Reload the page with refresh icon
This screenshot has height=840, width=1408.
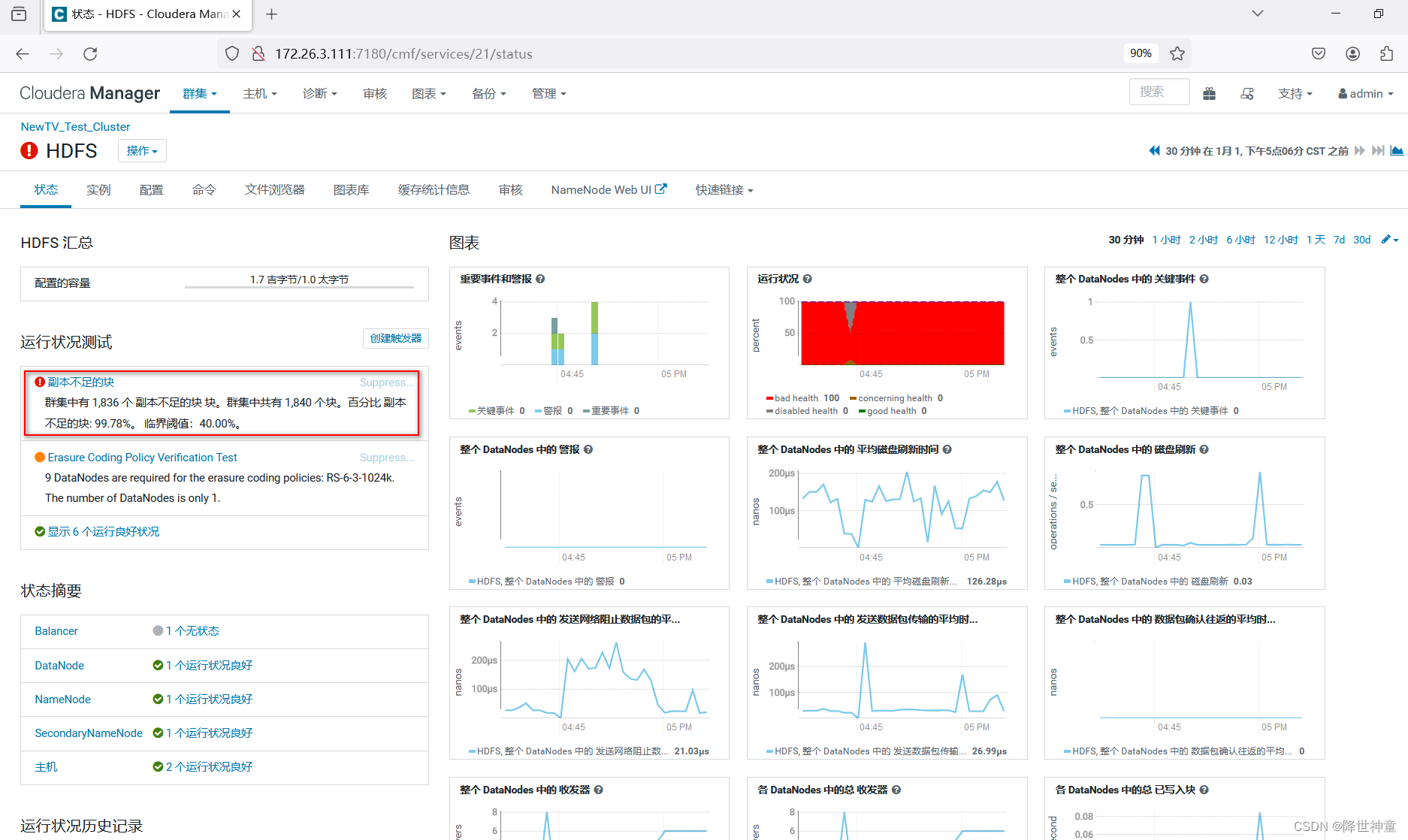coord(90,53)
